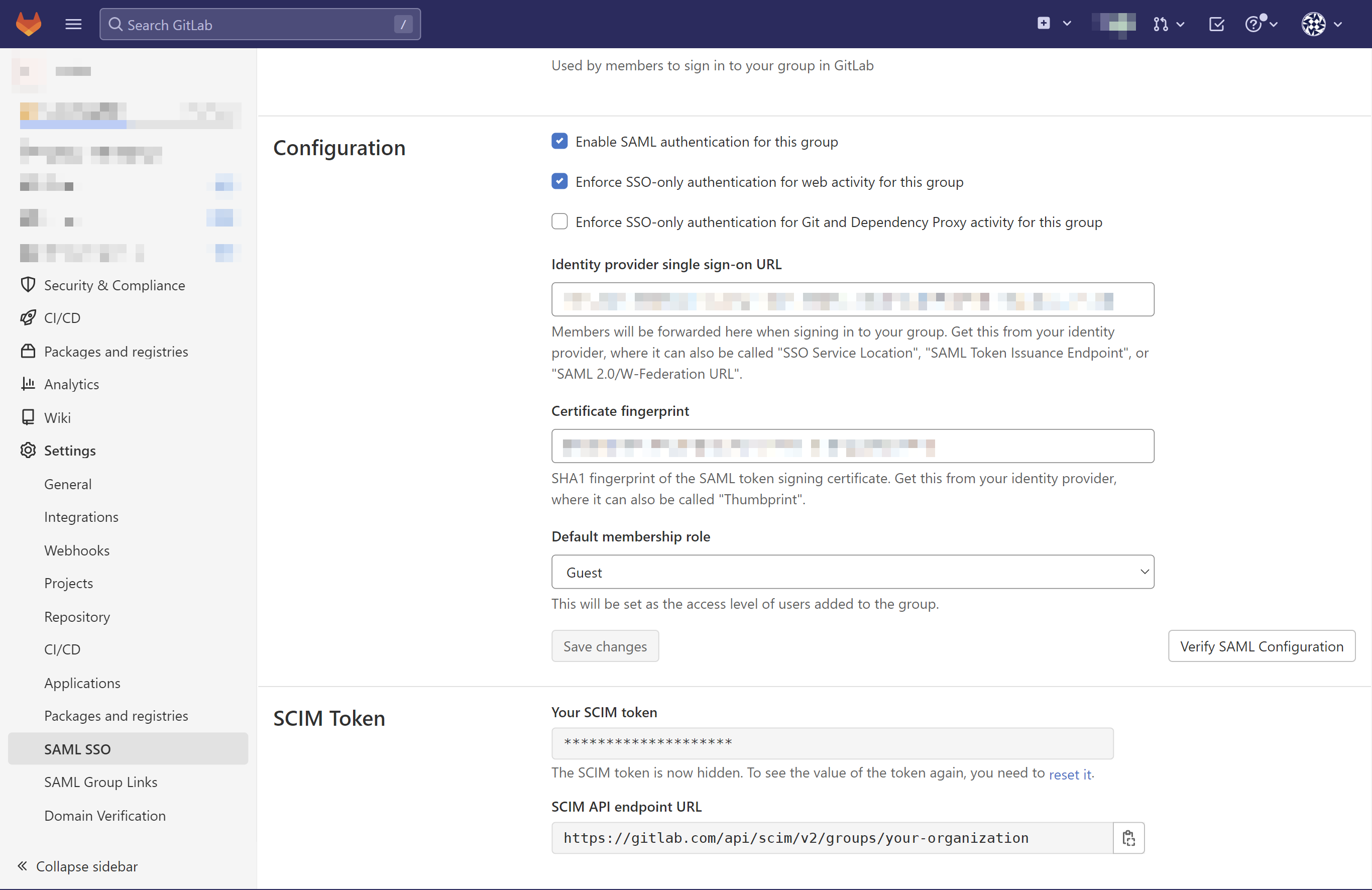The image size is (1372, 890).
Task: Expand the user avatar dropdown arrow
Action: [x=1338, y=24]
